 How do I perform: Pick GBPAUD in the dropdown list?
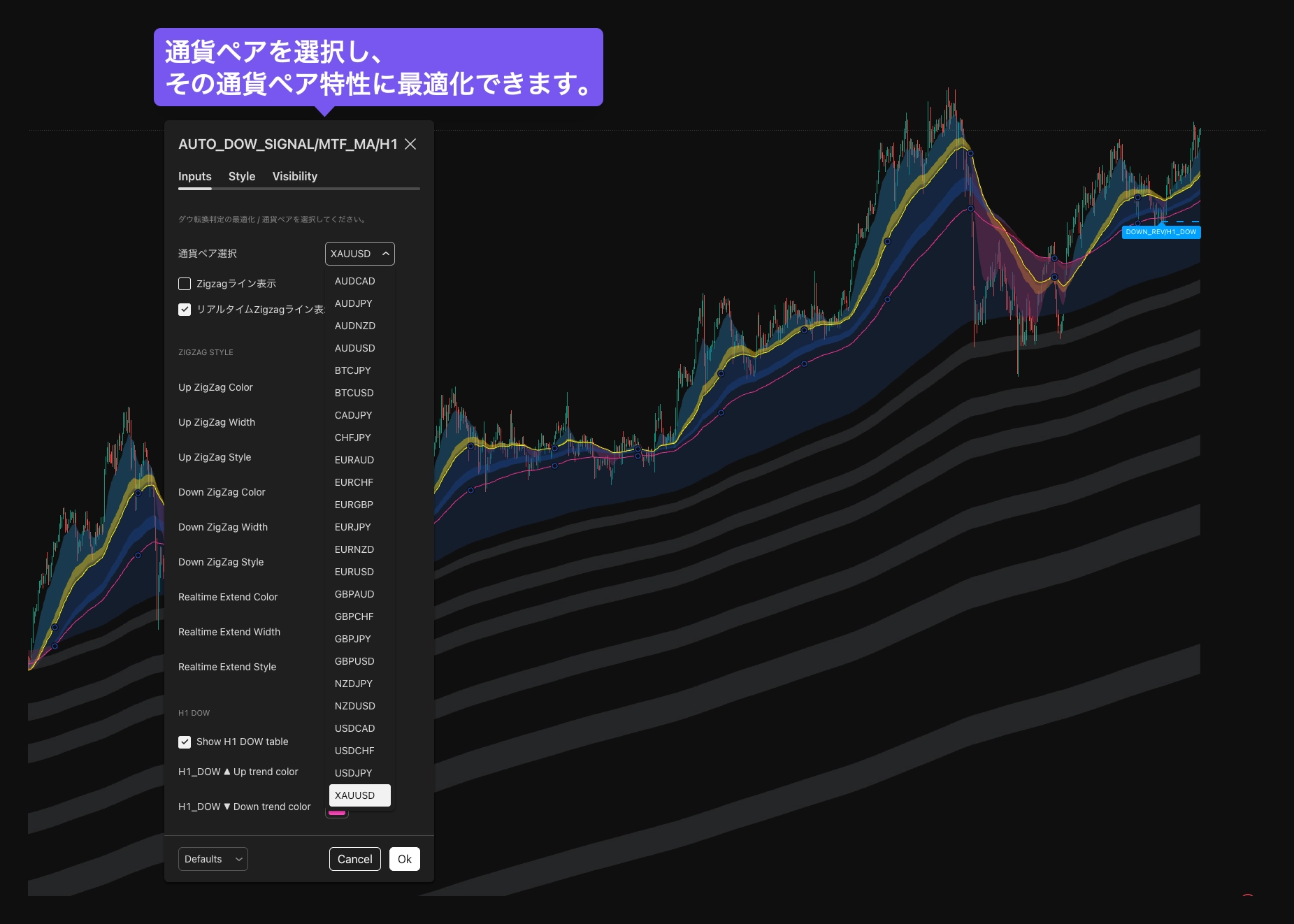[360, 594]
